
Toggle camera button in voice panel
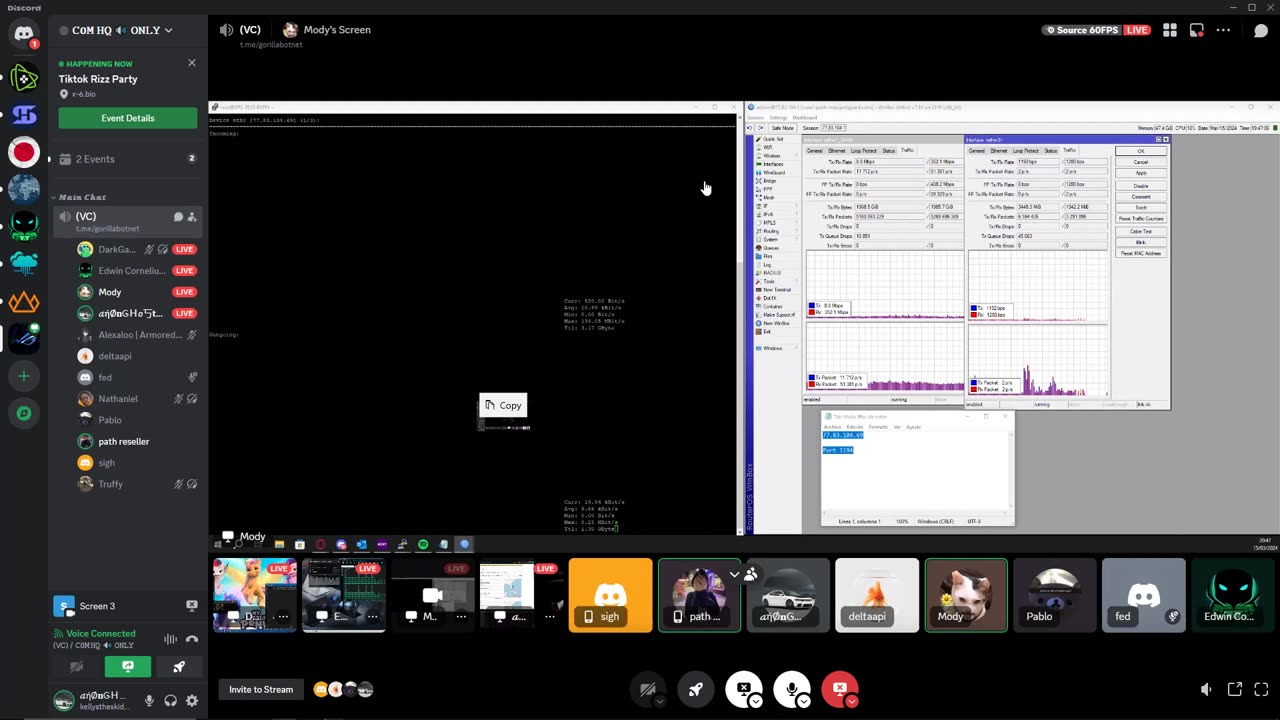[76, 667]
